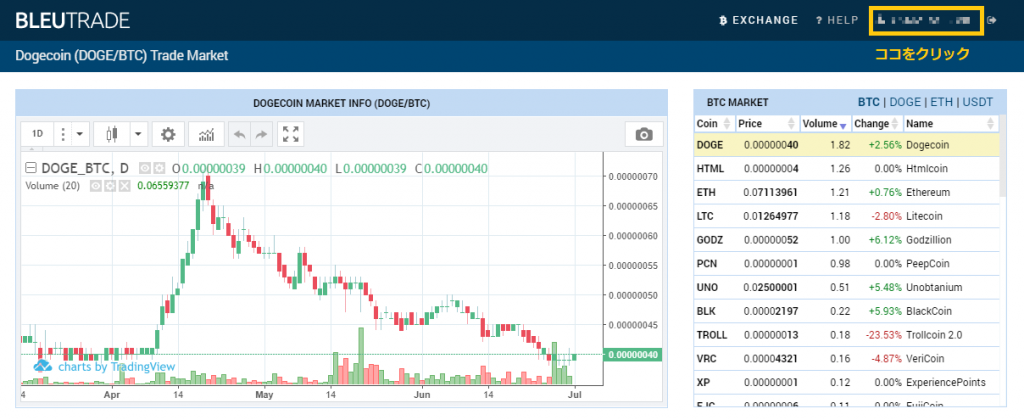Select the XP ExperiencePoints row
The width and height of the screenshot is (1024, 420).
coord(846,382)
